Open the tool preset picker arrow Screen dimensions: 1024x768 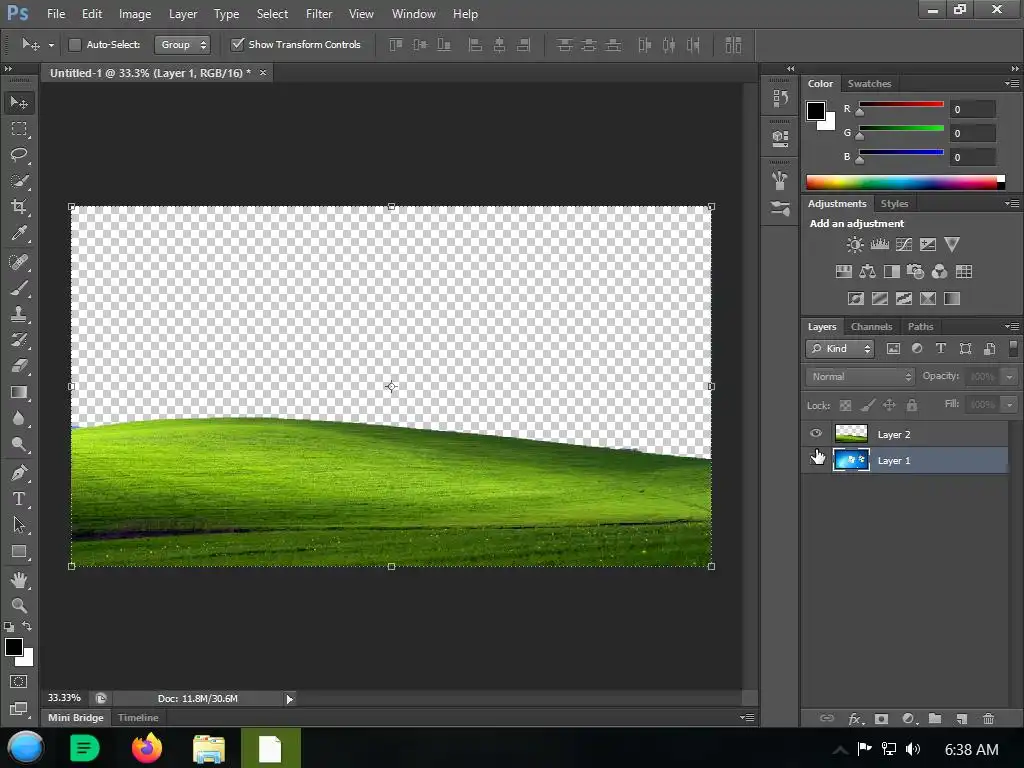coord(51,45)
